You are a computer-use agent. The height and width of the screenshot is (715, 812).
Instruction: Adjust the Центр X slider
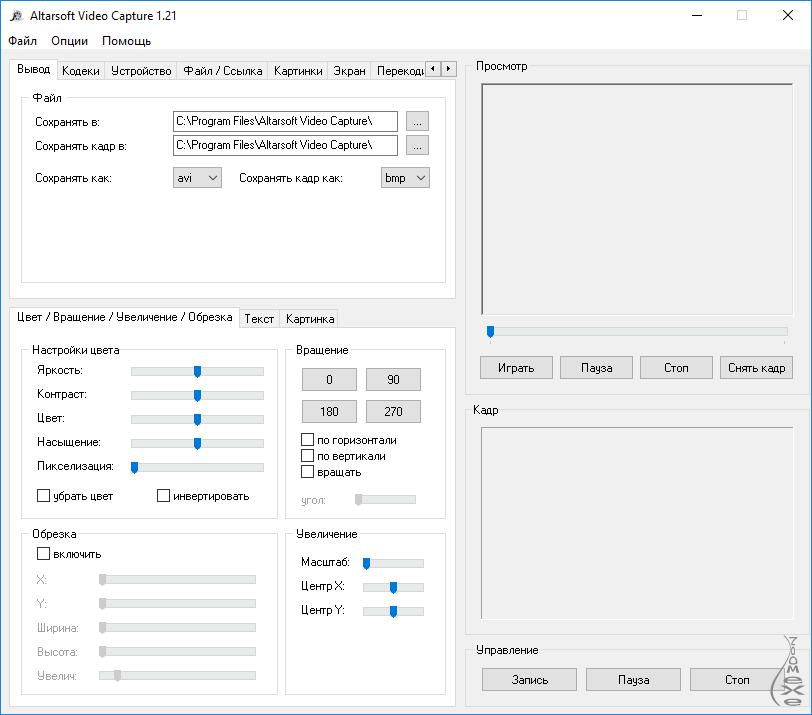tap(394, 587)
